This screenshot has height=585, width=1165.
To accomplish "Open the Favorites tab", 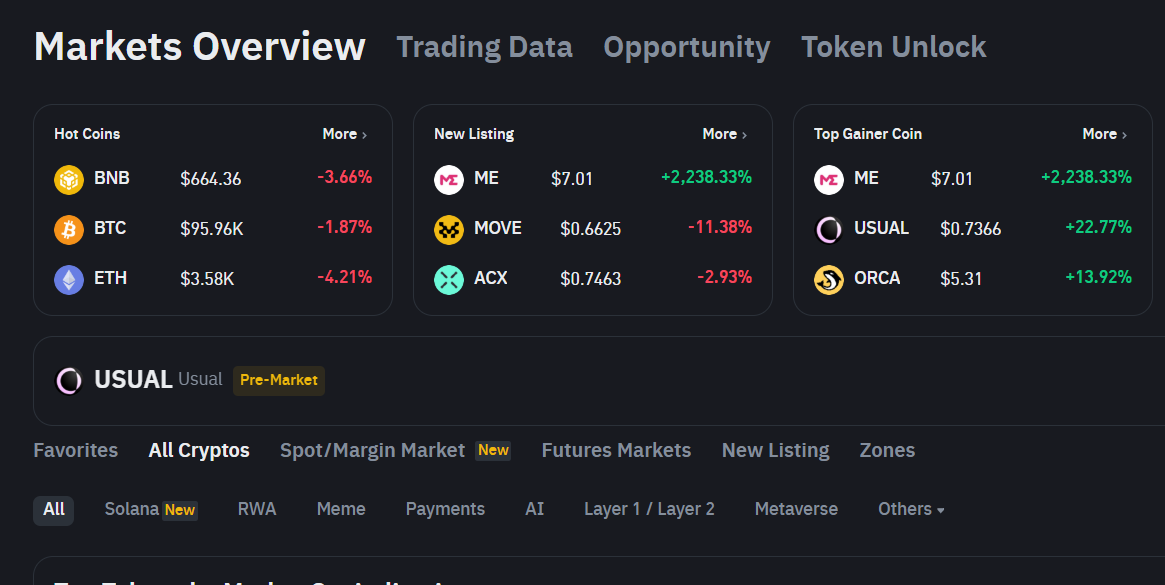I will (x=76, y=450).
